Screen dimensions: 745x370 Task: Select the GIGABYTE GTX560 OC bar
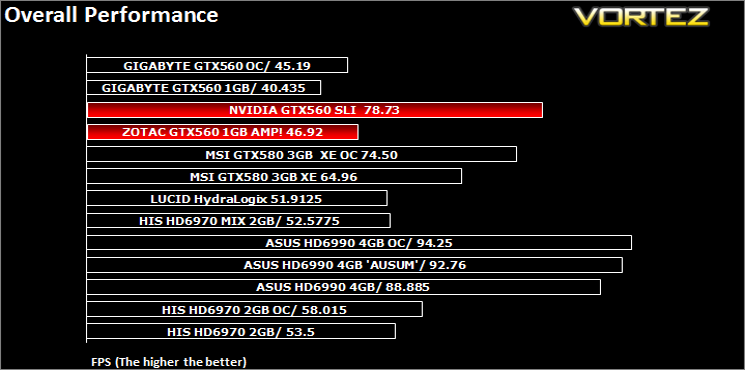[x=217, y=65]
